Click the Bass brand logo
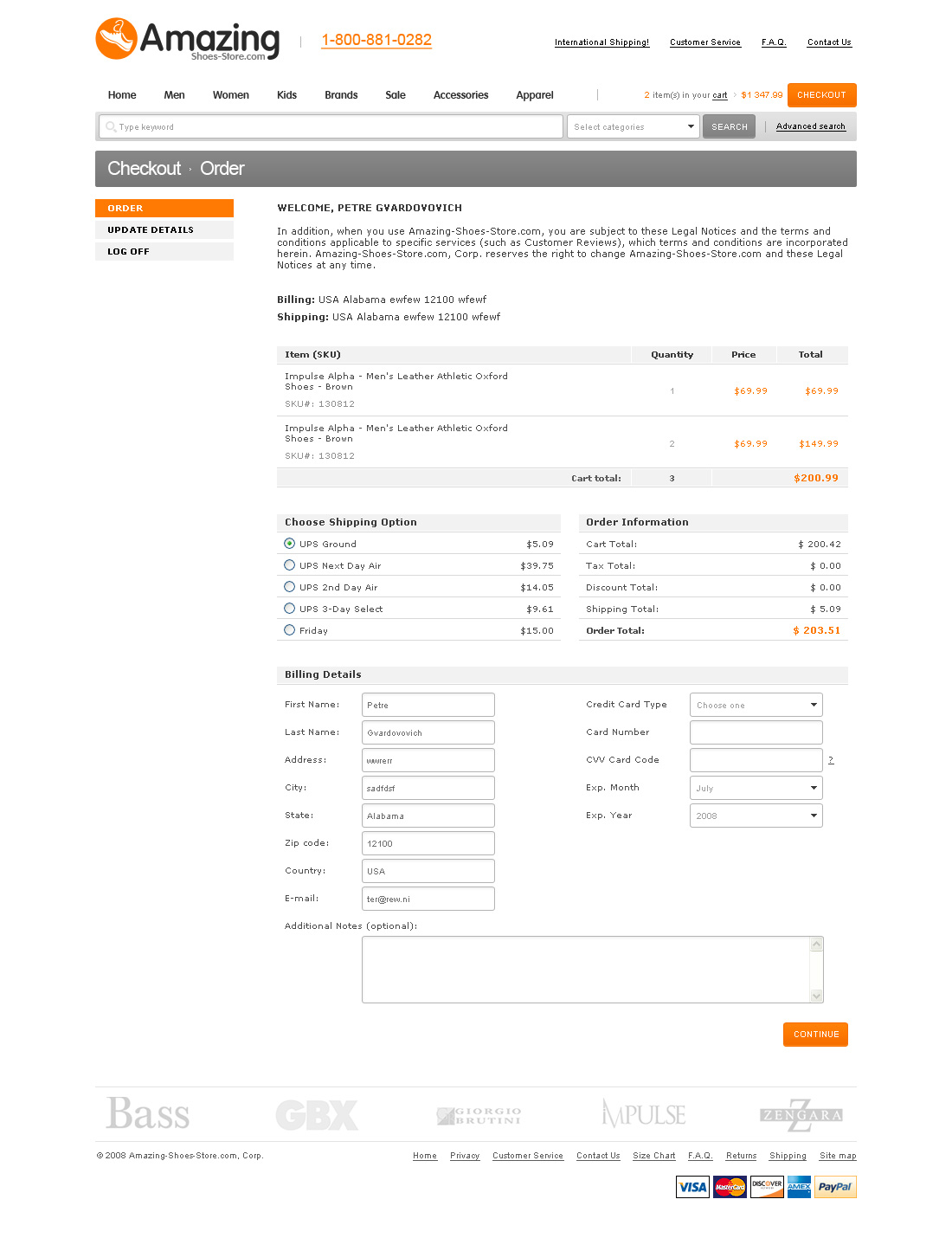 click(147, 1113)
